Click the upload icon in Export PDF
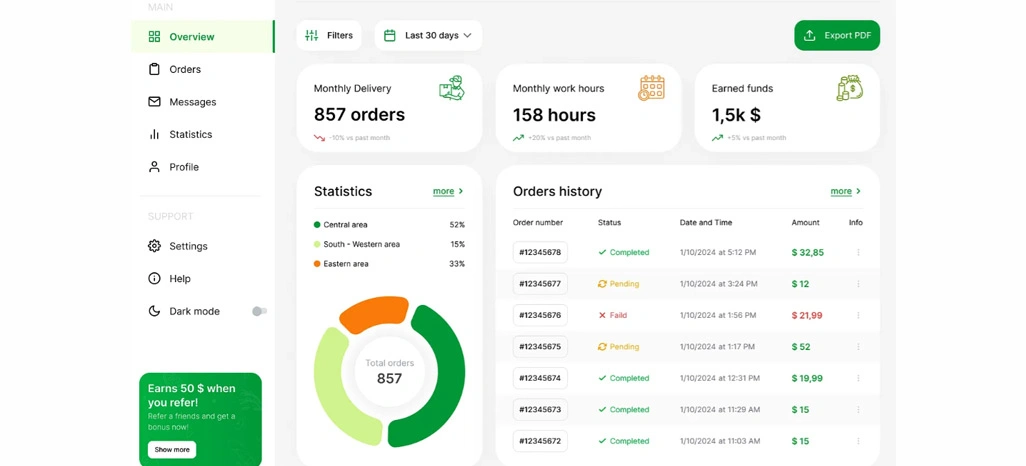 [809, 35]
